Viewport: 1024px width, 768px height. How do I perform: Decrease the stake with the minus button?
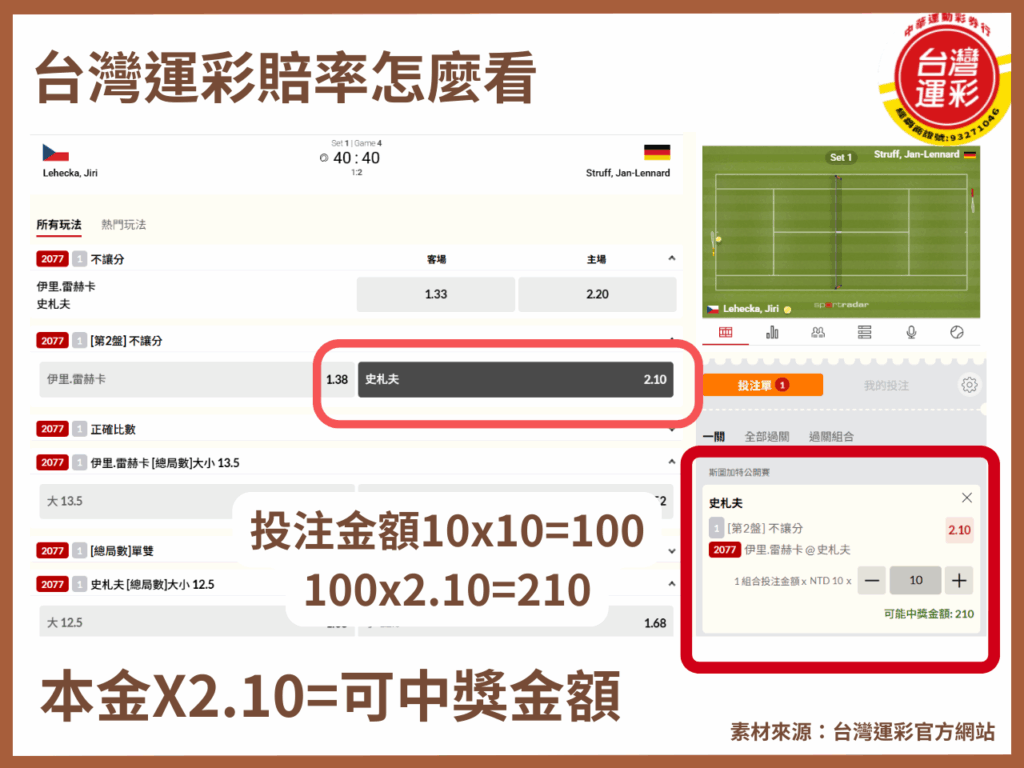[x=872, y=581]
